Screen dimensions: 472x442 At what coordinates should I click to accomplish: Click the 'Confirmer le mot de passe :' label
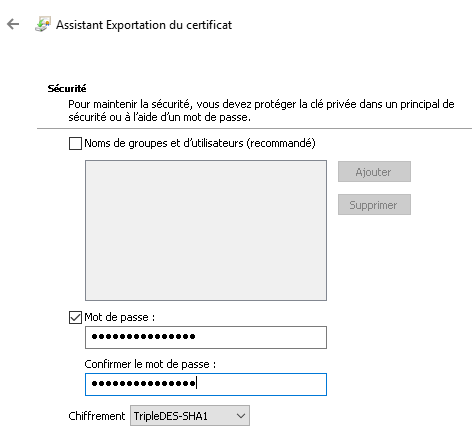pyautogui.click(x=150, y=364)
